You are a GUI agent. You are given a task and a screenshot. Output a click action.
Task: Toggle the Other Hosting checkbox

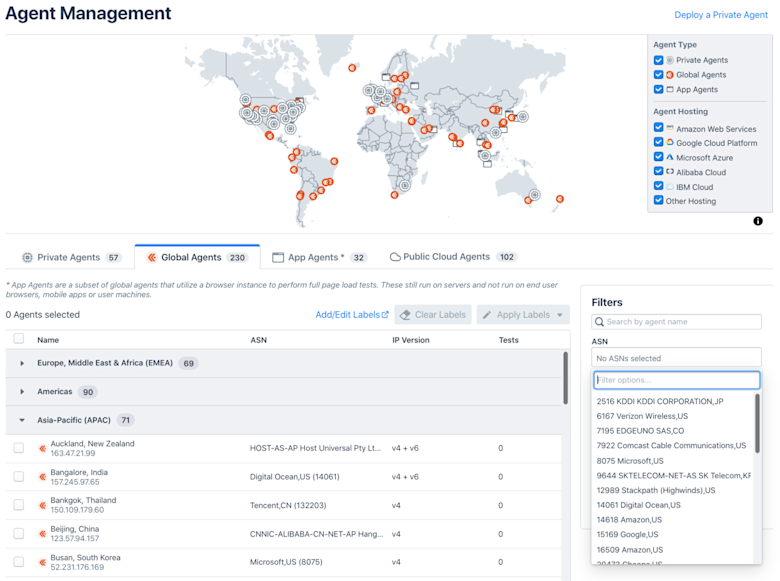coord(659,200)
